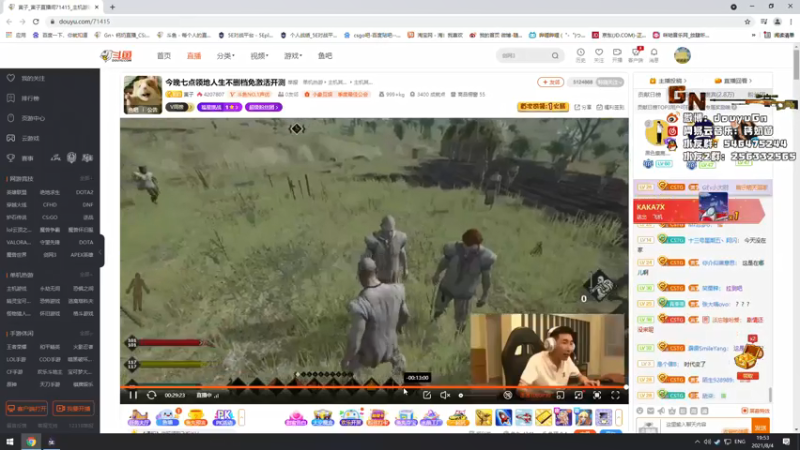Send chat message with 发送 button
The height and width of the screenshot is (450, 800).
click(760, 427)
